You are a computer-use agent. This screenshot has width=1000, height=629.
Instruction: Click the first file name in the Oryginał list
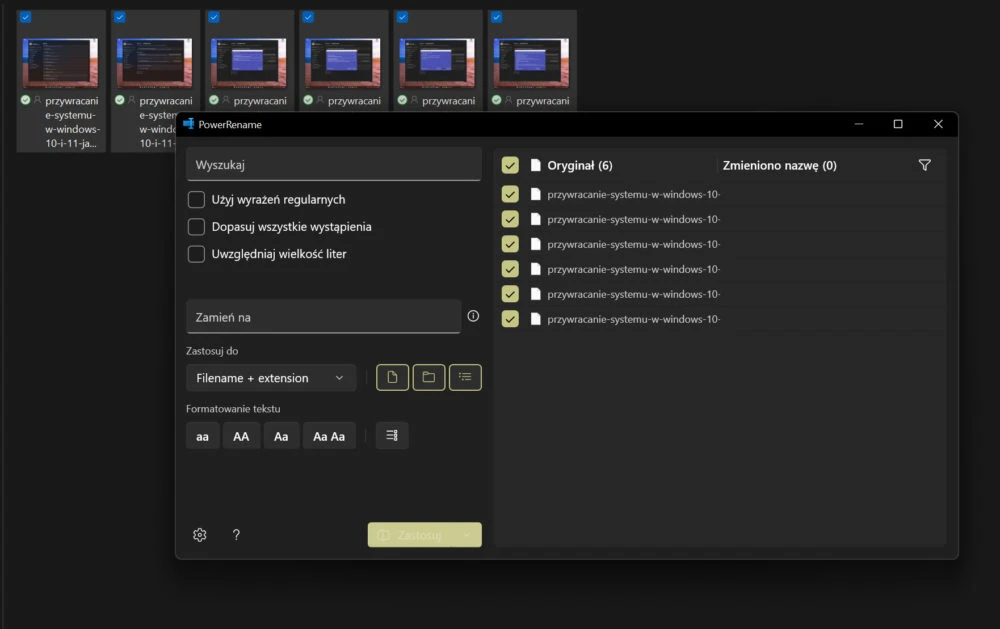633,195
